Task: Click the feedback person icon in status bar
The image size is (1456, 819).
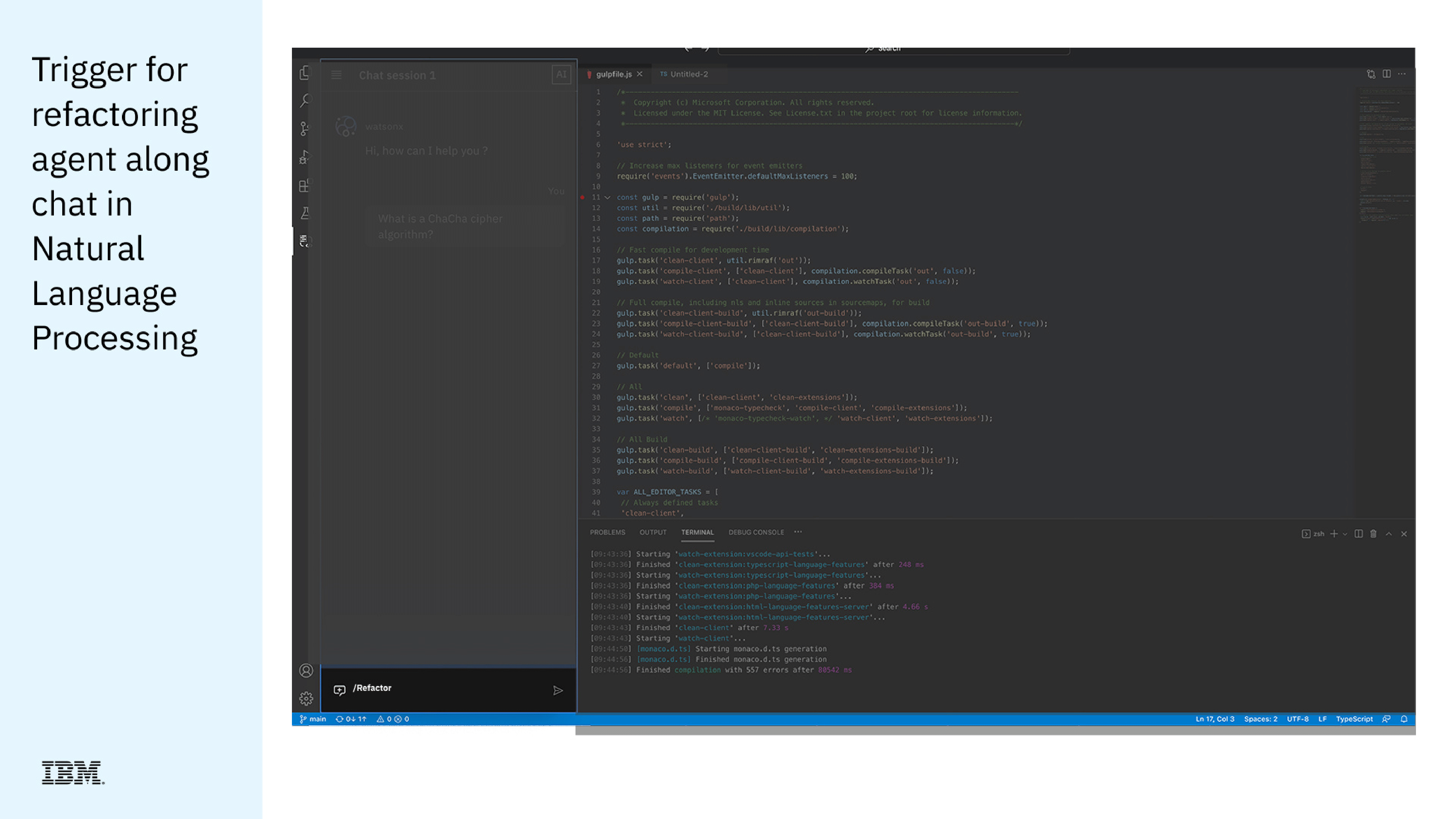Action: tap(1386, 719)
